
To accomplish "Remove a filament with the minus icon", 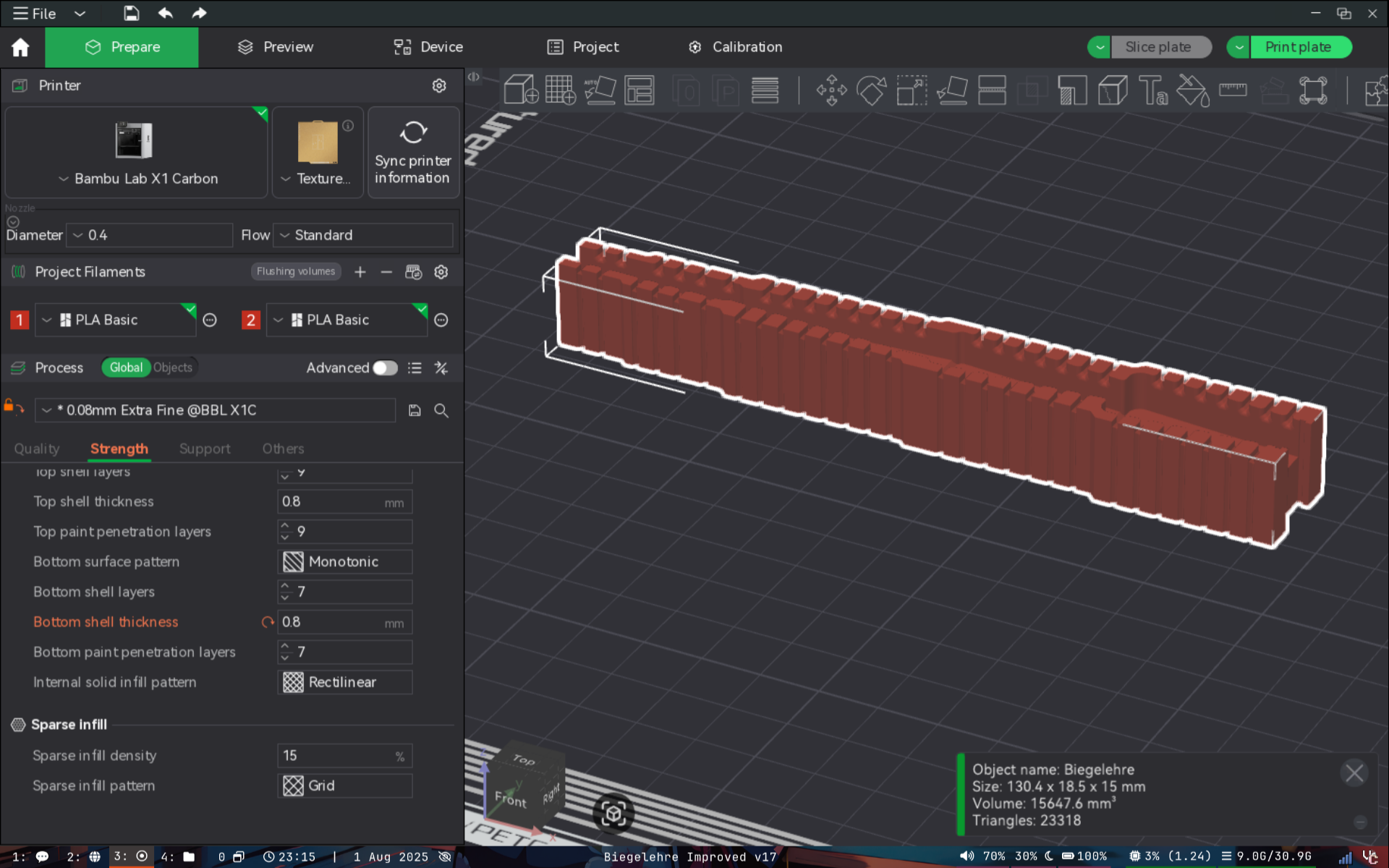I will pos(386,272).
